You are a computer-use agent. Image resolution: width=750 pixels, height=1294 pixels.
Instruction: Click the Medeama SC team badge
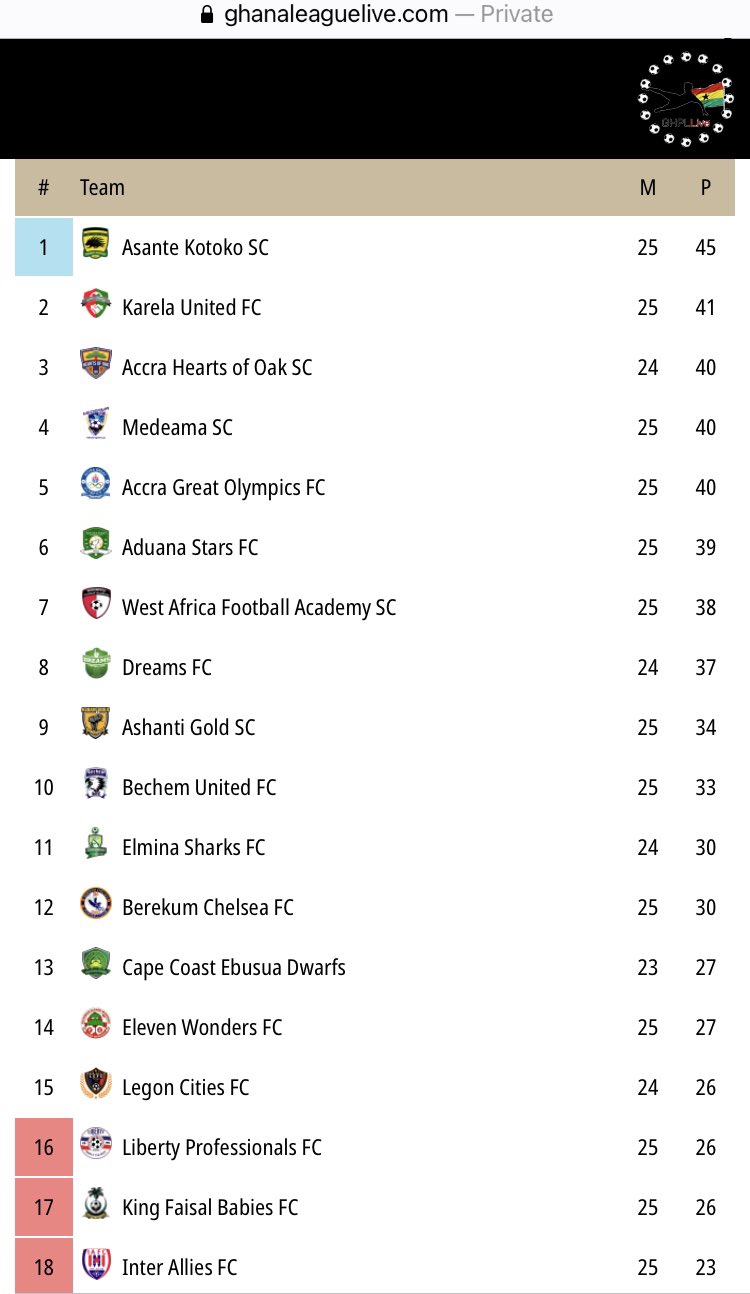pyautogui.click(x=96, y=425)
